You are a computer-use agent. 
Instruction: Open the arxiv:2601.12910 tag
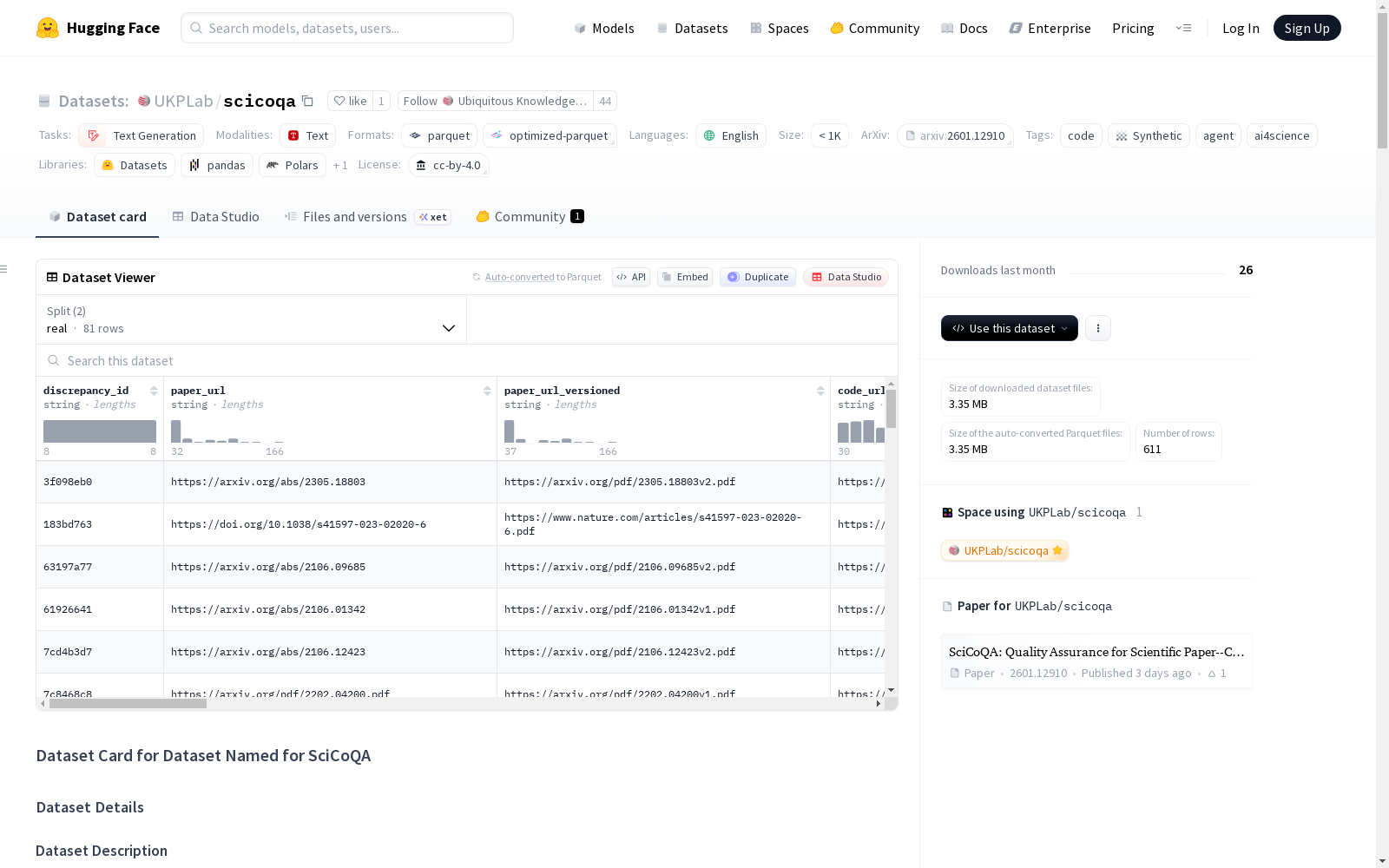point(955,135)
